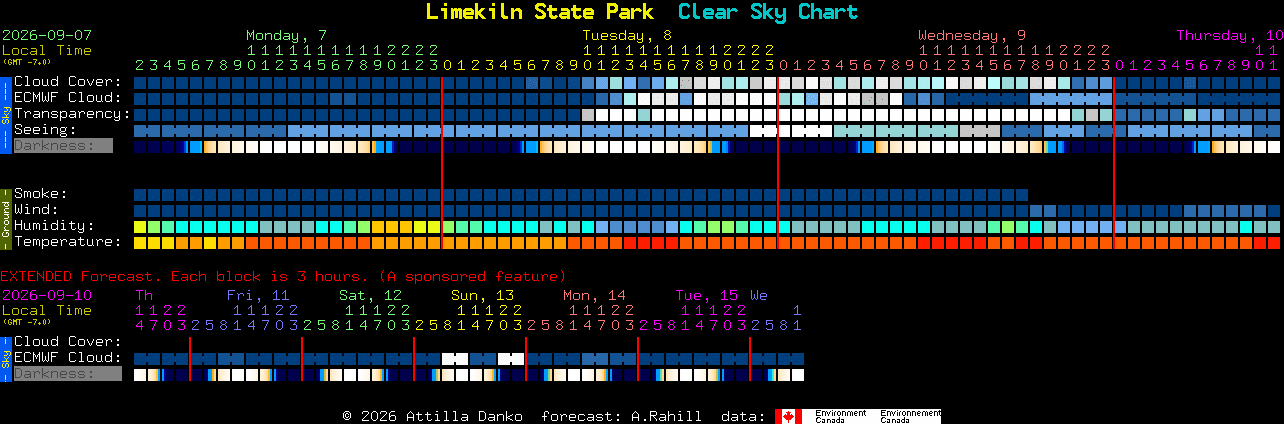This screenshot has width=1284, height=424.
Task: Click the Wind row label
Action: (36, 210)
